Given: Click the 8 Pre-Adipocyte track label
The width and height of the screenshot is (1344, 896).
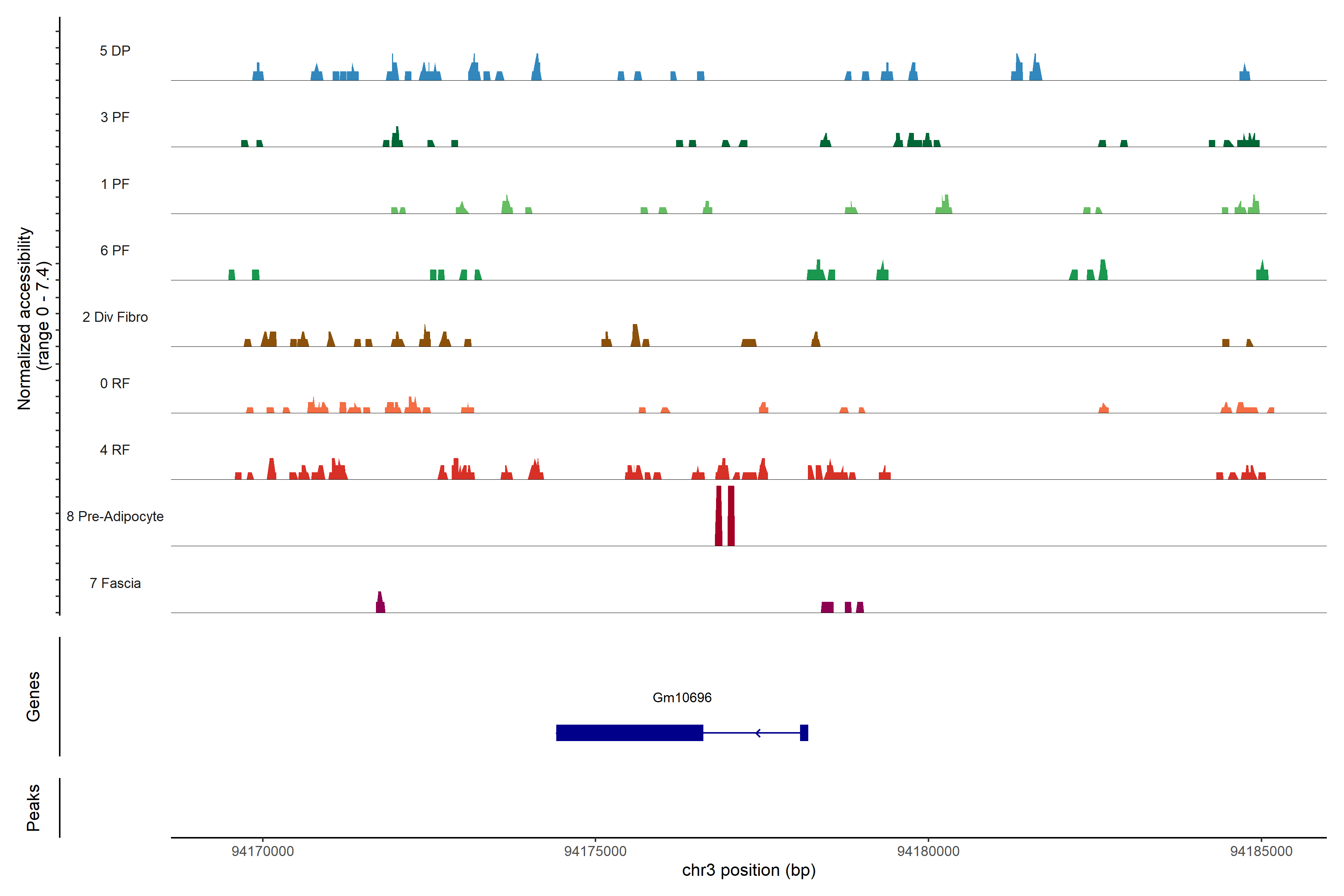Looking at the screenshot, I should coord(115,517).
